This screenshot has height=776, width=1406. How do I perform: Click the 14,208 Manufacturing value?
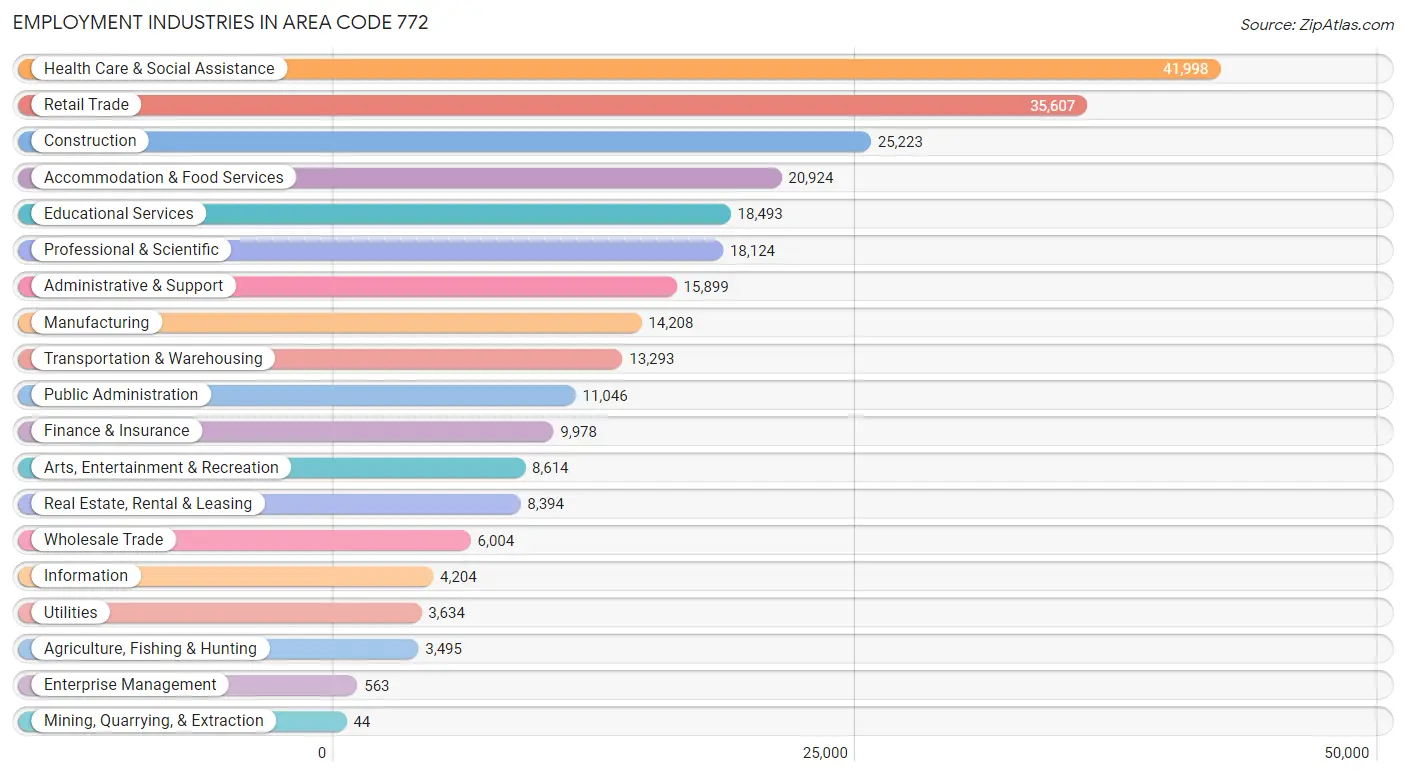tap(671, 323)
